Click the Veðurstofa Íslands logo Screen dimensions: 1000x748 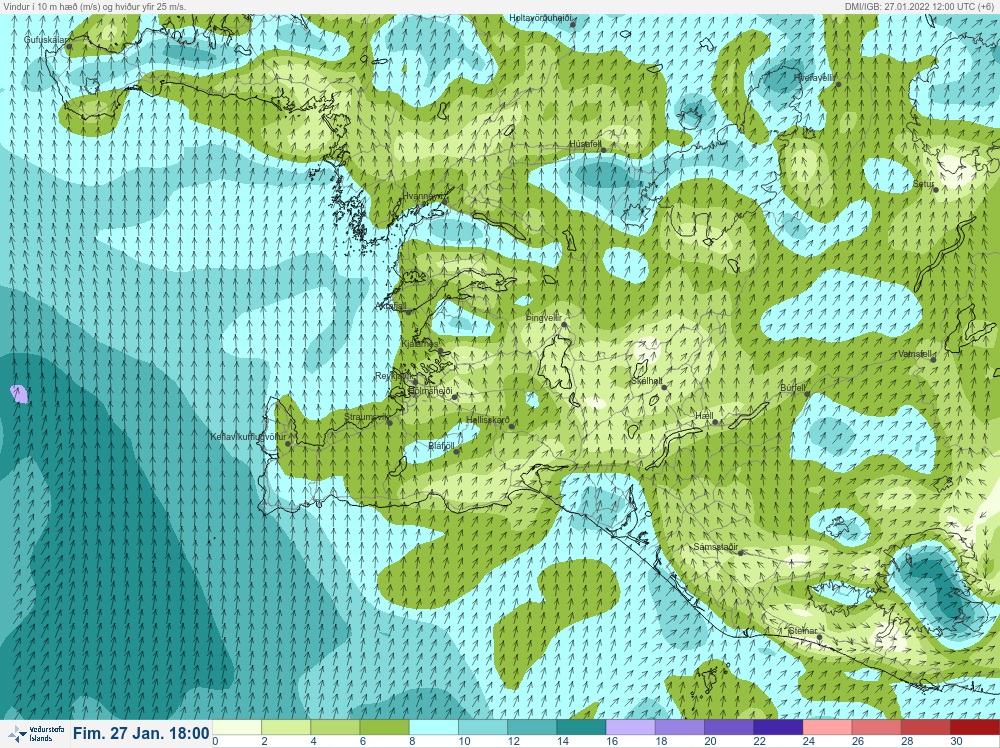36,734
